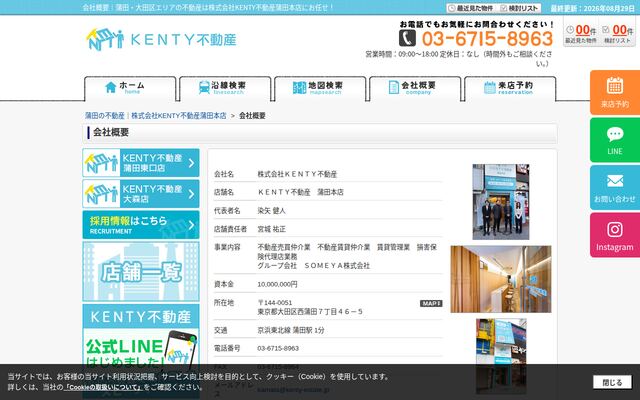The height and width of the screenshot is (400, 640).
Task: Click the orange 来店予約 calendar side button
Action: pos(615,93)
